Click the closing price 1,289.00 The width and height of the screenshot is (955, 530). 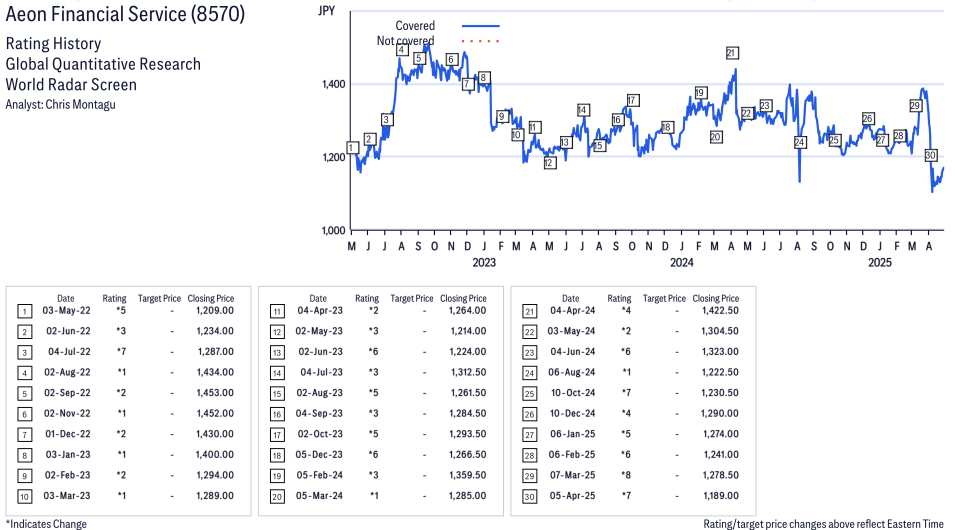click(215, 496)
